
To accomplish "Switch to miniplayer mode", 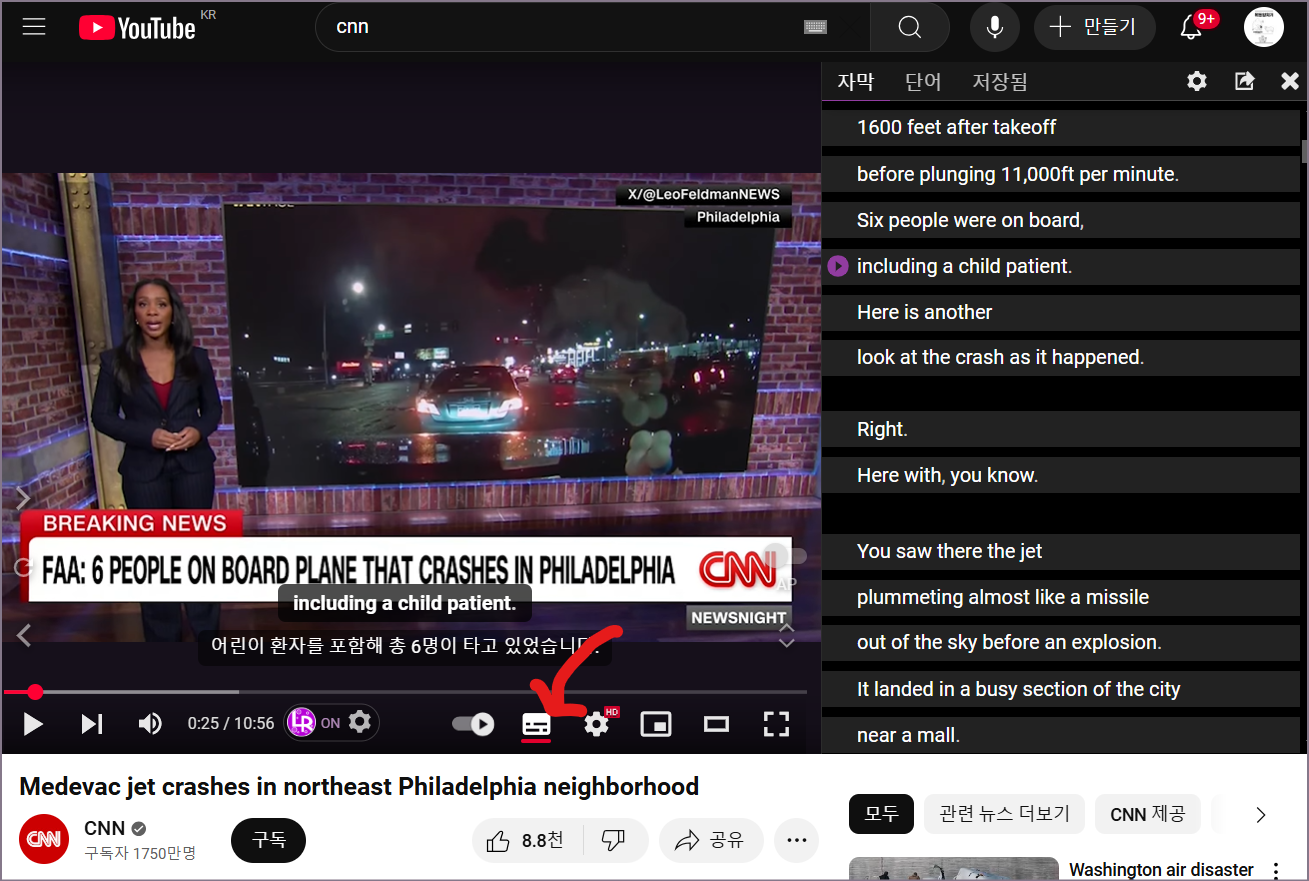I will click(x=656, y=724).
